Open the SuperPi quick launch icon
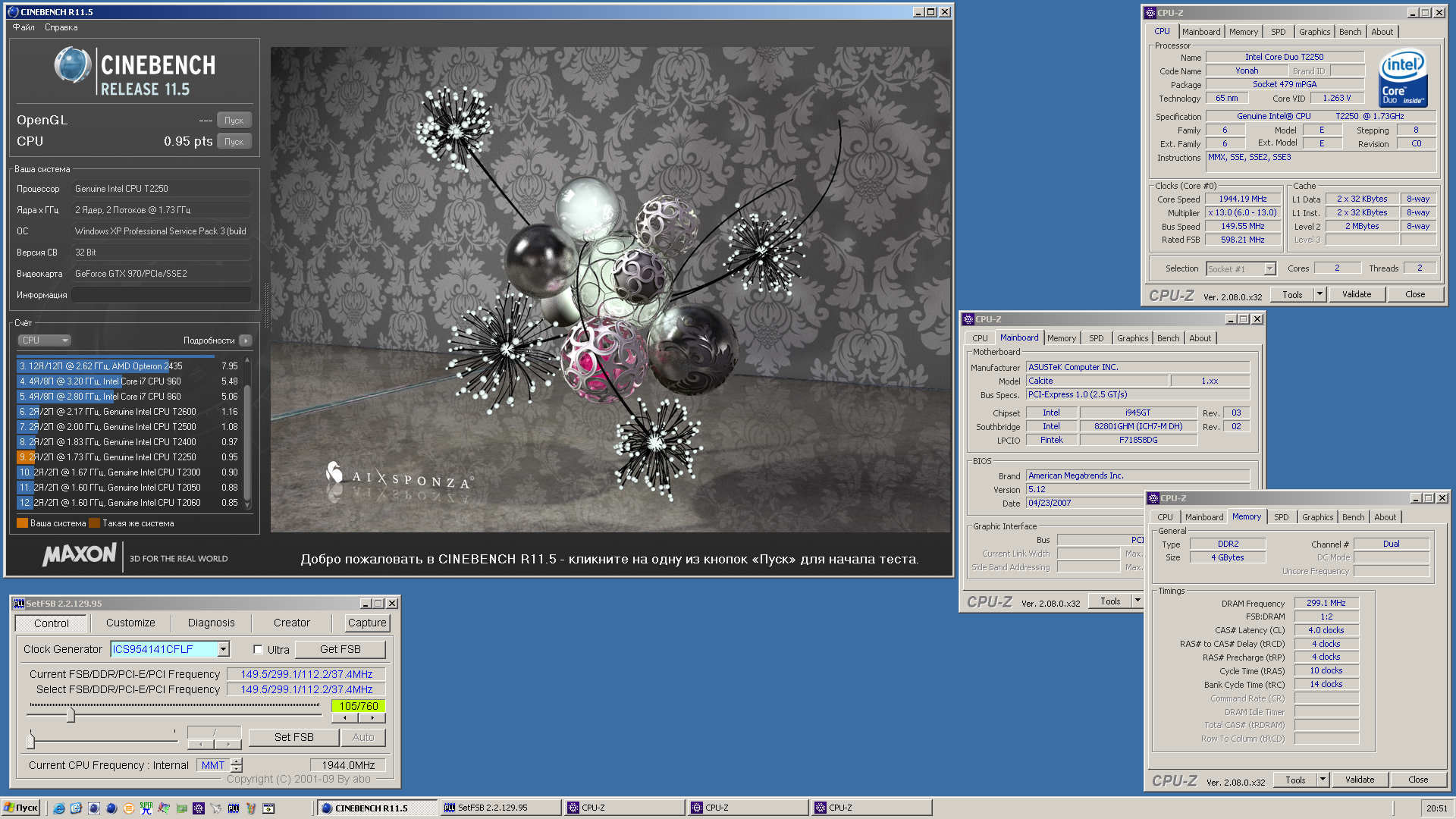 tap(146, 808)
